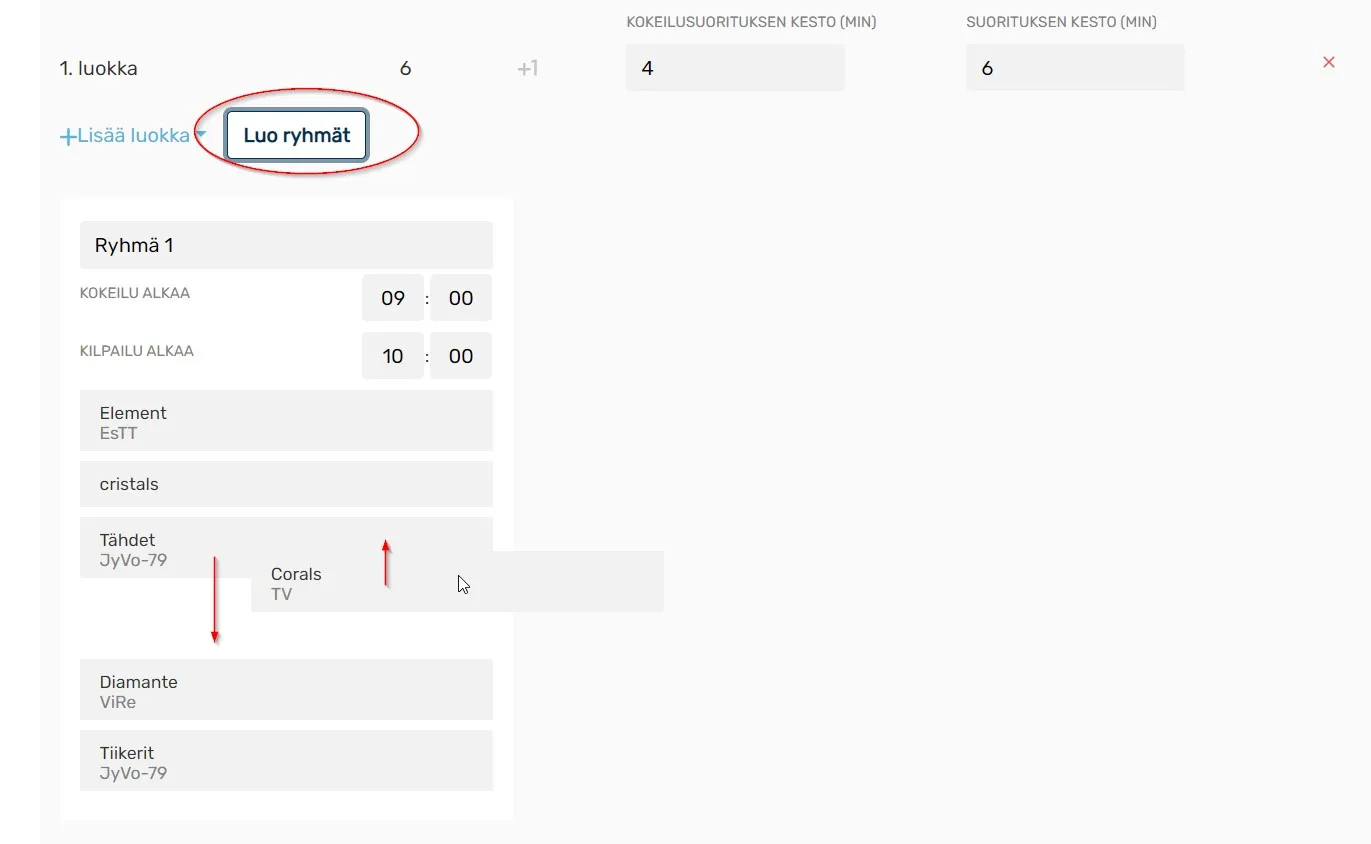Click the Lisää luokka link
Image resolution: width=1371 pixels, height=844 pixels.
(125, 136)
